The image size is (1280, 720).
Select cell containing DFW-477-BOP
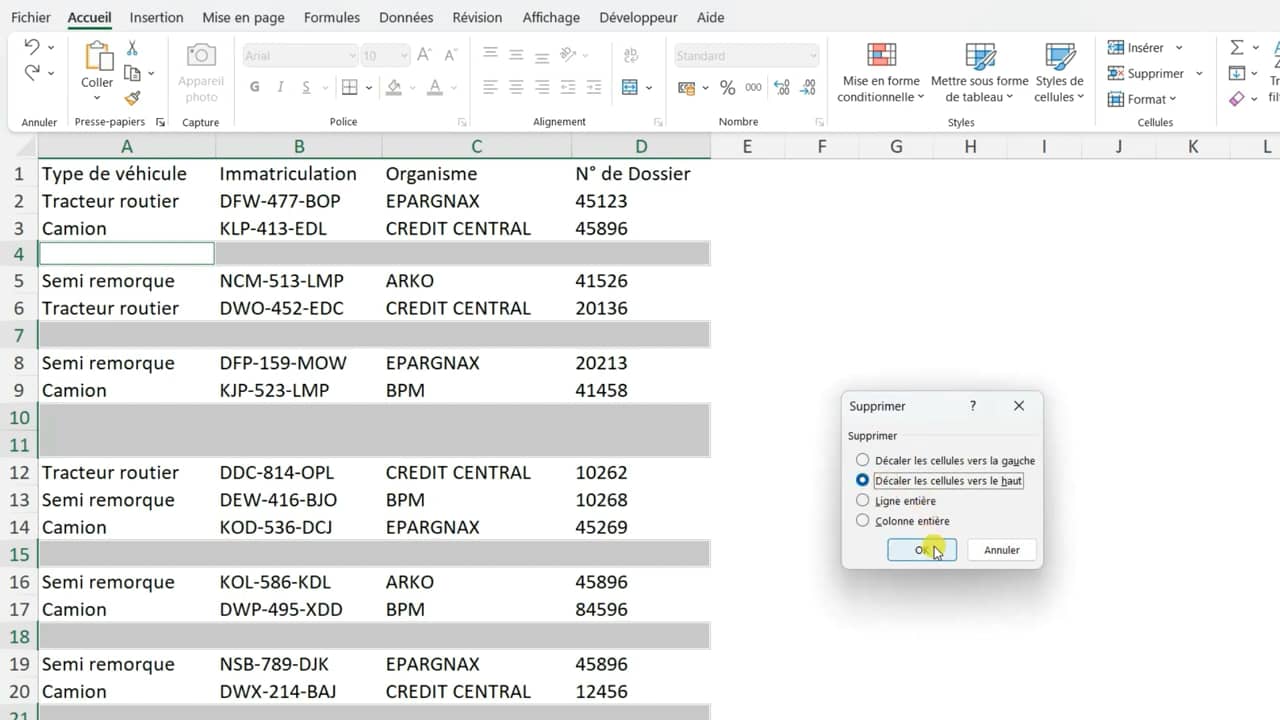[280, 201]
